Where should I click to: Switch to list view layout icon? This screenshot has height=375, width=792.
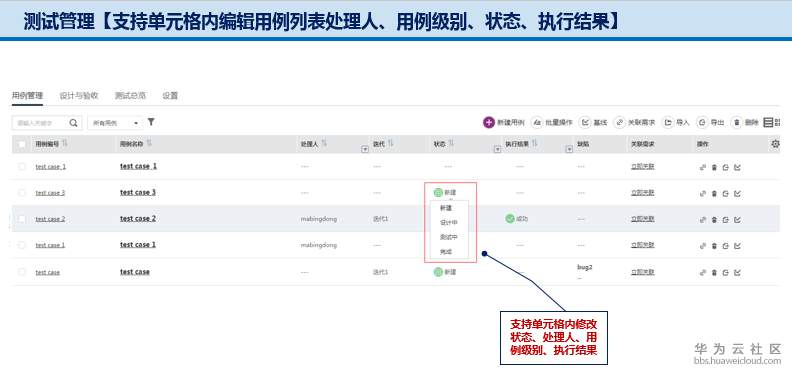click(x=768, y=122)
